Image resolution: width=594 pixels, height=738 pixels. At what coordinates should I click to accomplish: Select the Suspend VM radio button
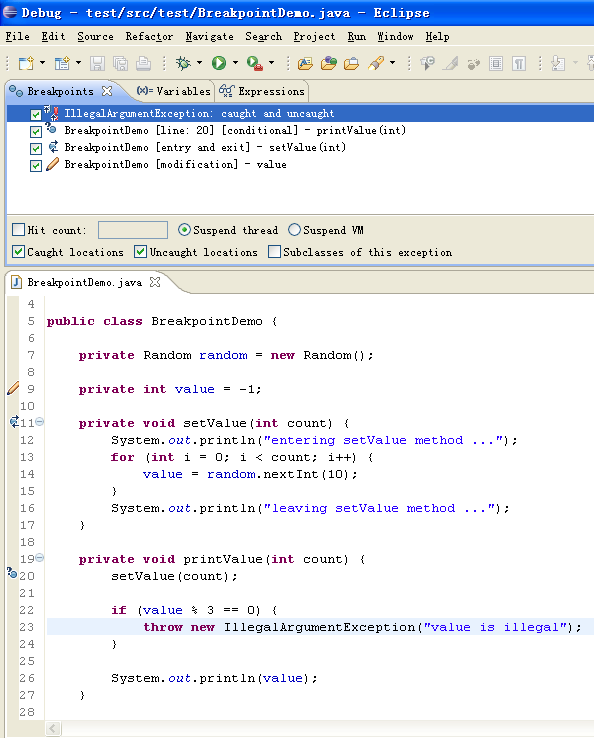(294, 230)
